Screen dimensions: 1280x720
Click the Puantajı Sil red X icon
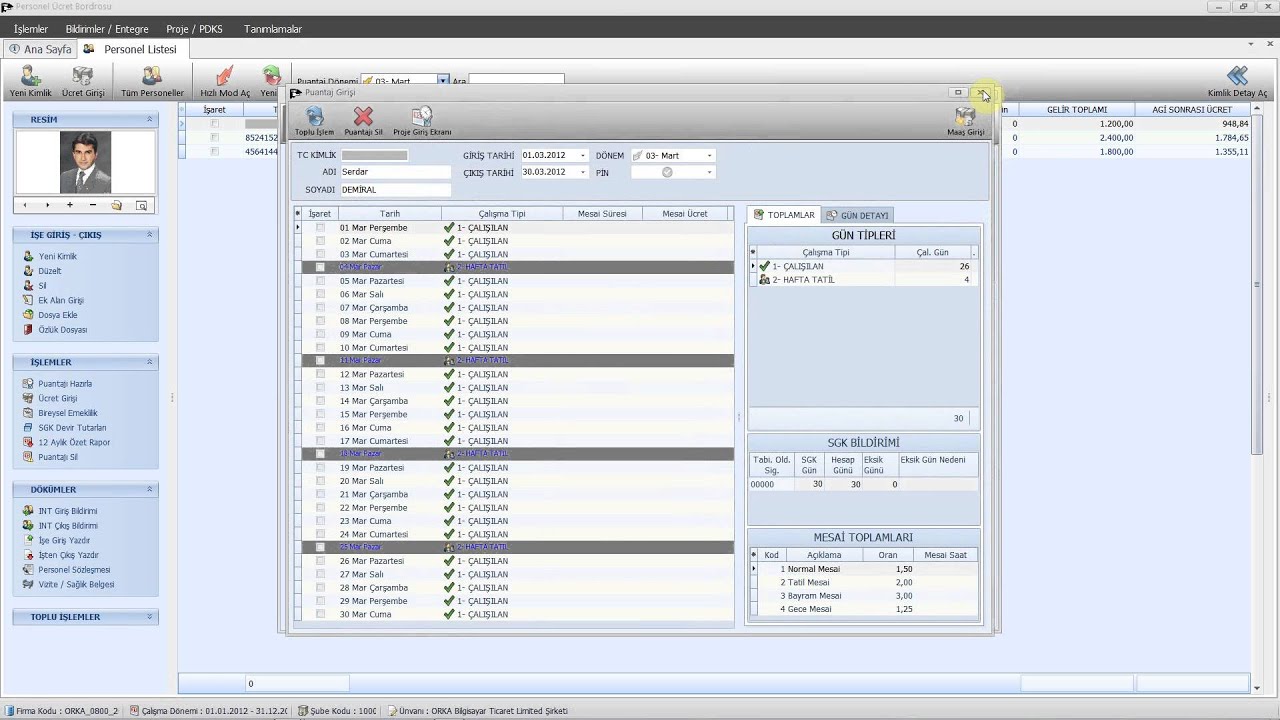tap(363, 118)
